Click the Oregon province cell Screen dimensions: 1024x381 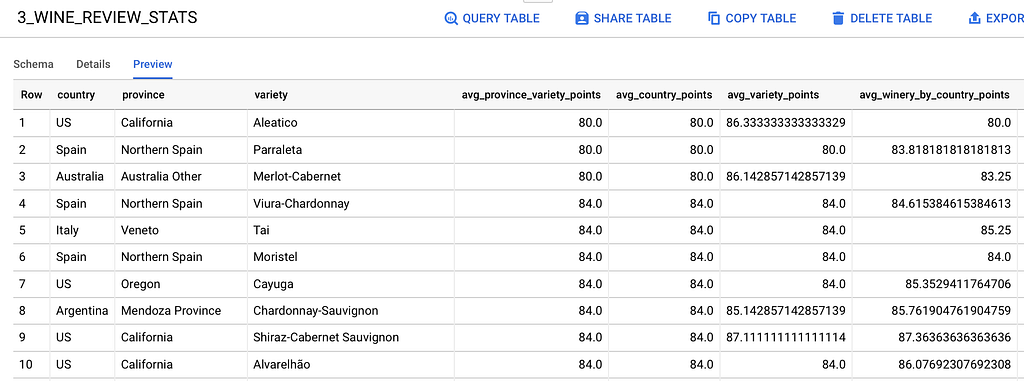click(140, 284)
